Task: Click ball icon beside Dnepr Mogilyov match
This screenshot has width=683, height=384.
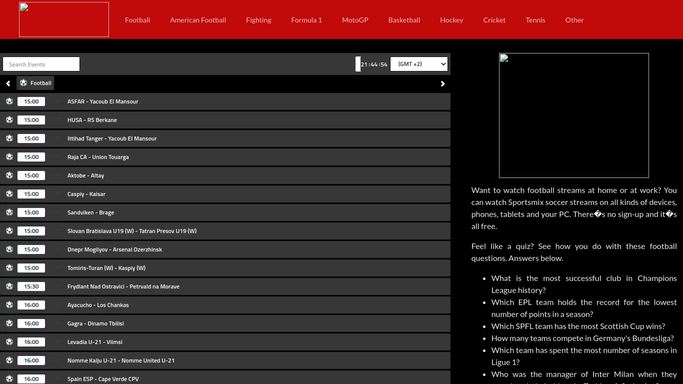Action: 10,249
